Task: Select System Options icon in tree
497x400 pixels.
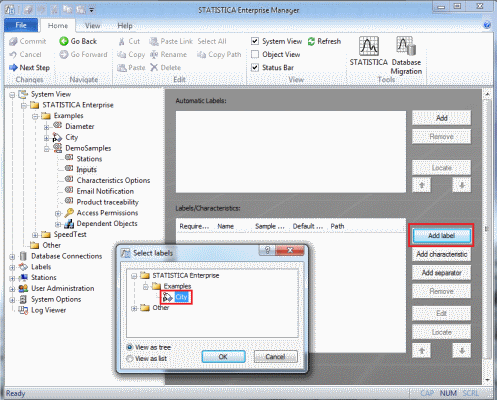Action: coord(23,299)
